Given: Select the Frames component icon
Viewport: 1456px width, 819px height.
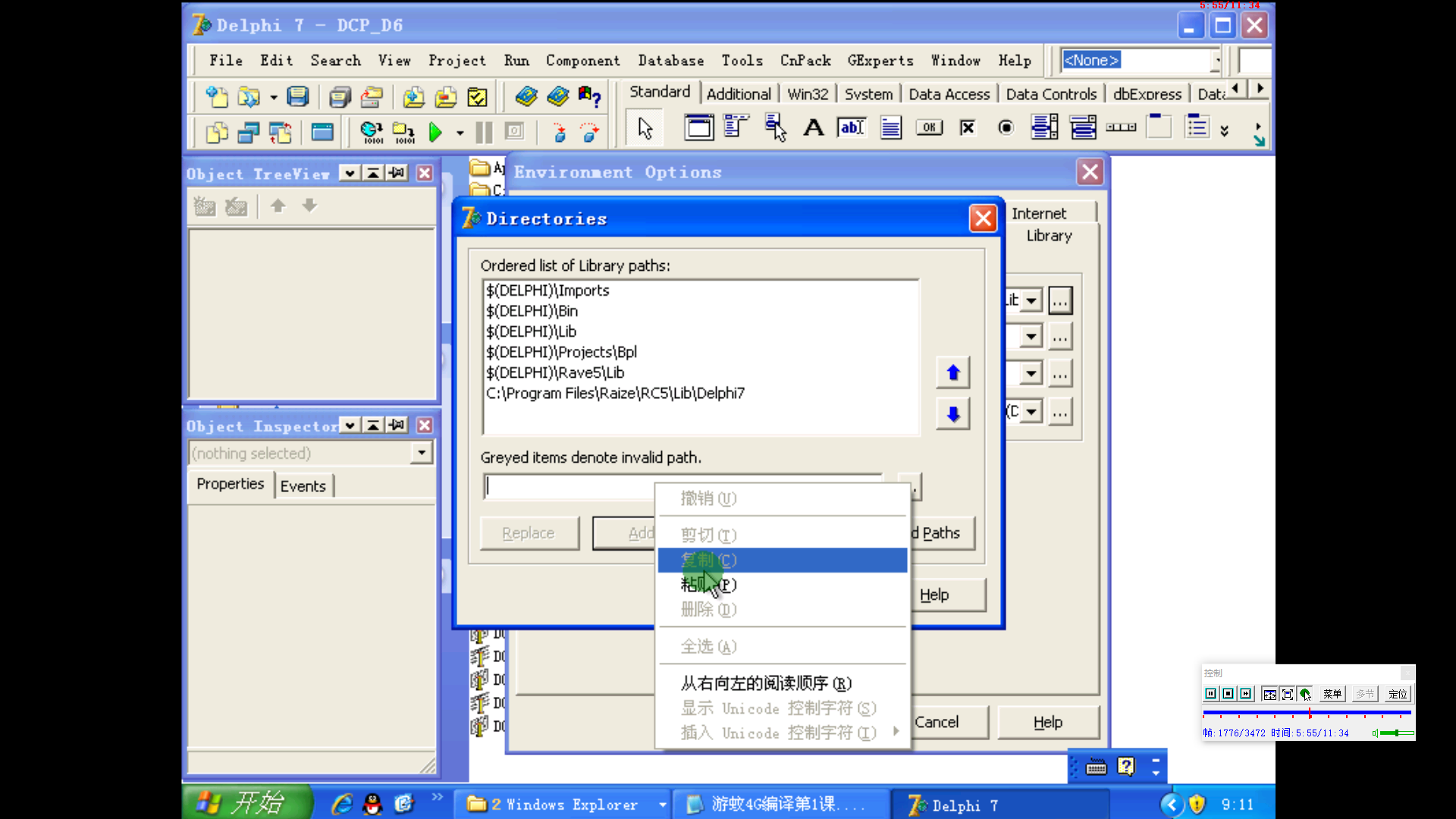Looking at the screenshot, I should 699,127.
